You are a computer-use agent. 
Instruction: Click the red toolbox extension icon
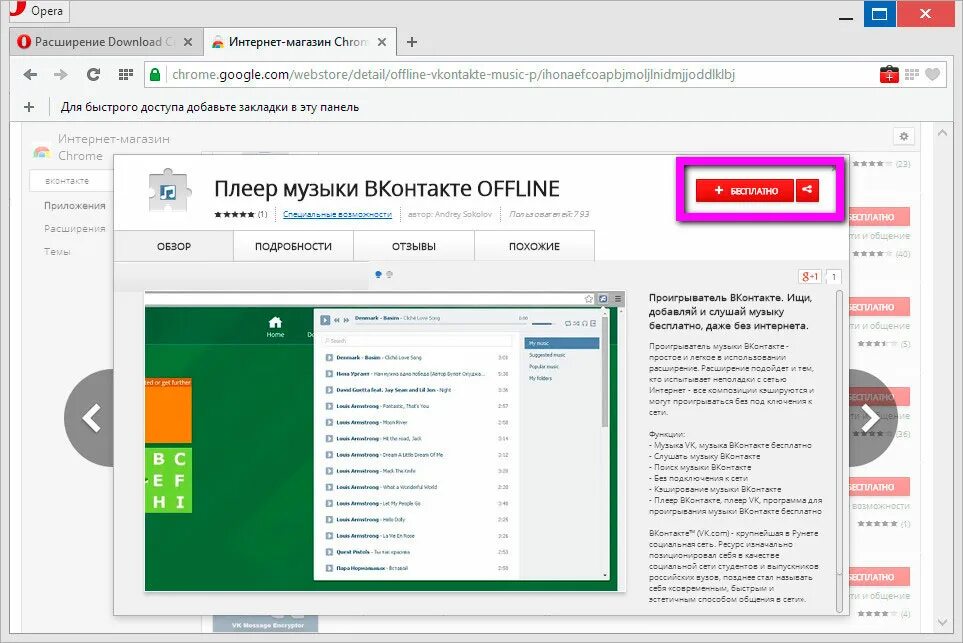click(889, 75)
